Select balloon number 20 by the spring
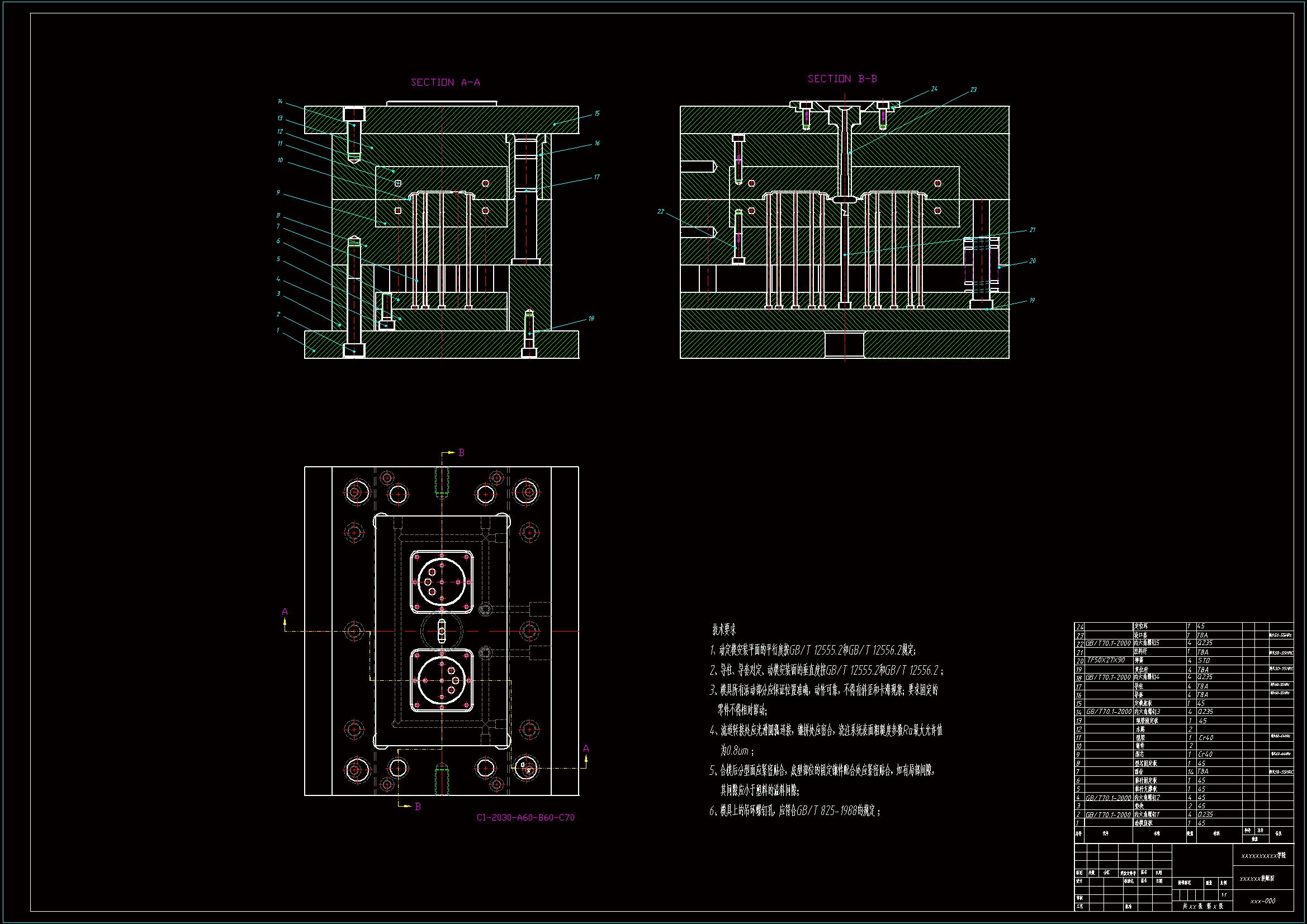1307x924 pixels. pyautogui.click(x=1032, y=261)
